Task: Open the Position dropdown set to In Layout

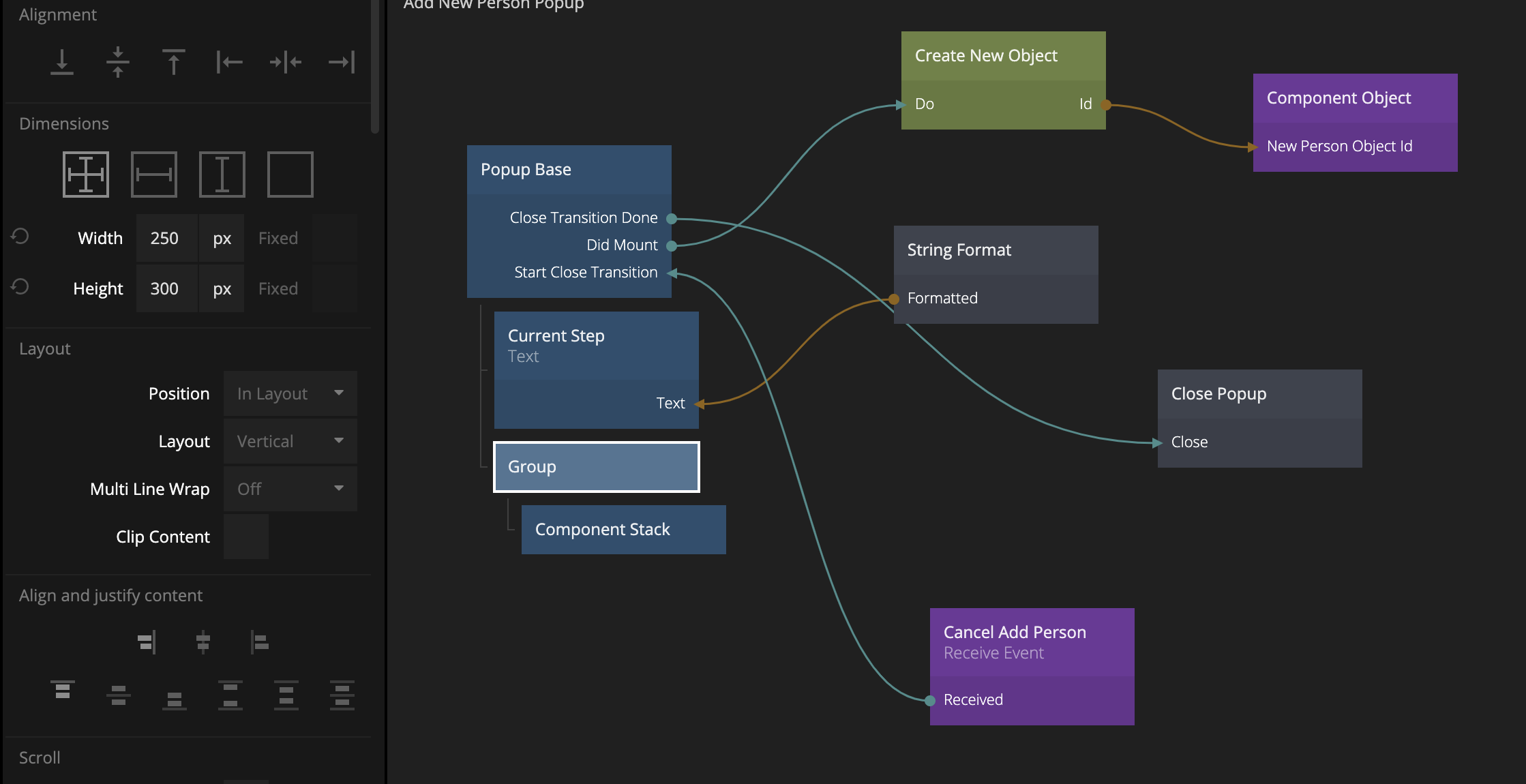Action: (x=290, y=393)
